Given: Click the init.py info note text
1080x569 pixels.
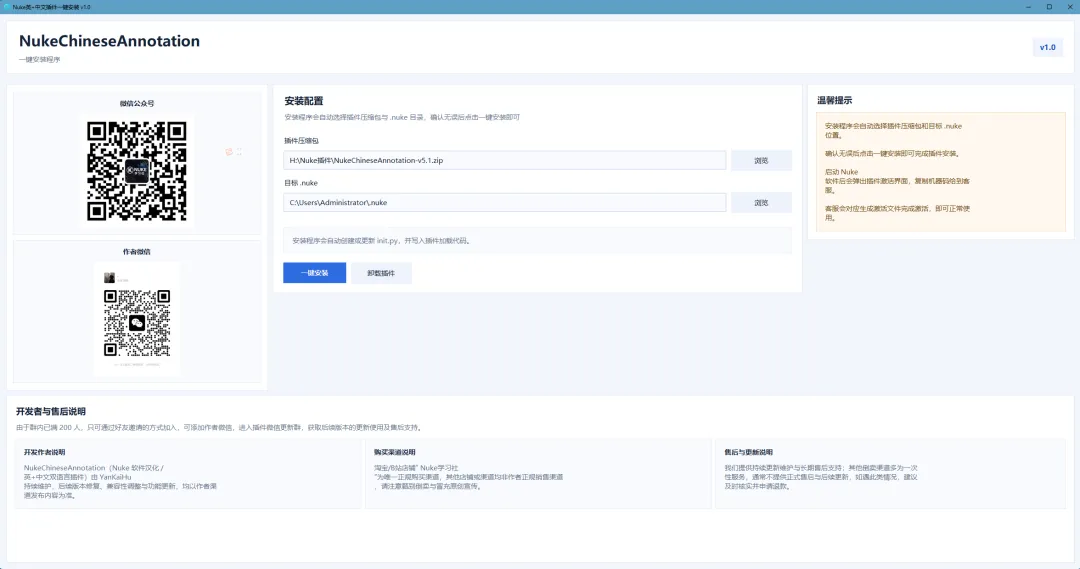Looking at the screenshot, I should 382,241.
